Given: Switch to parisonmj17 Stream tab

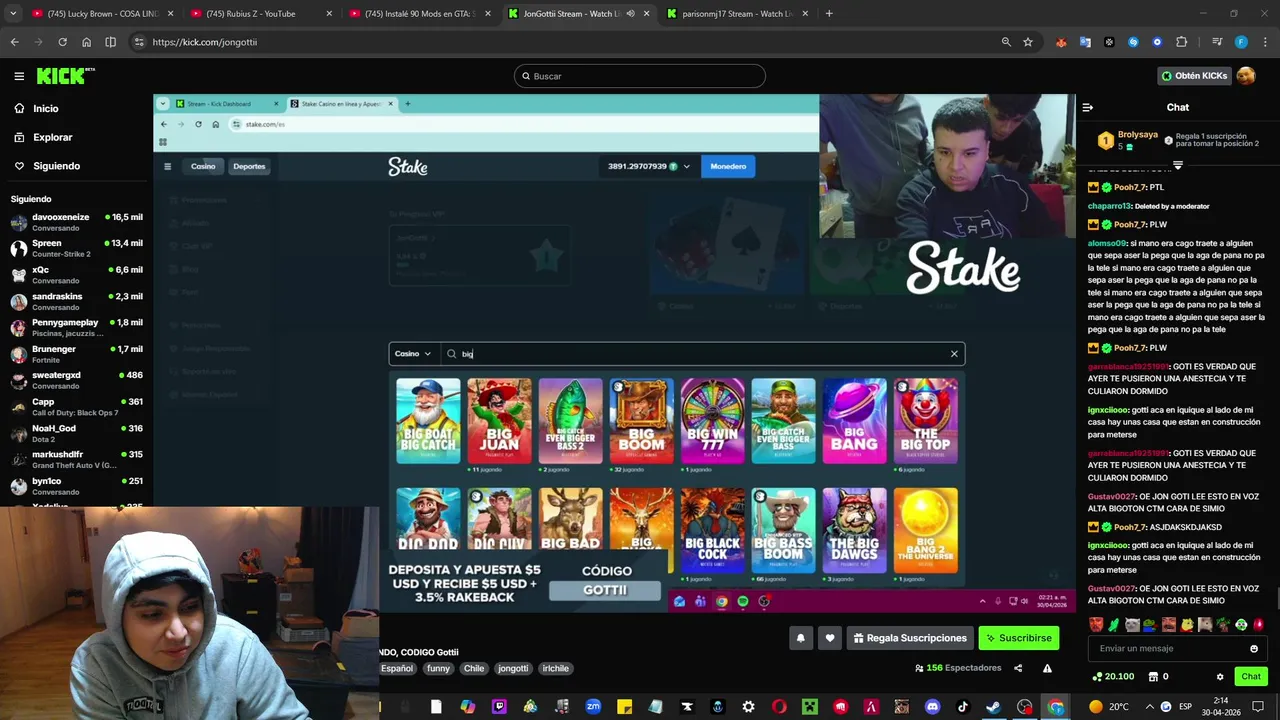Looking at the screenshot, I should coord(738,14).
